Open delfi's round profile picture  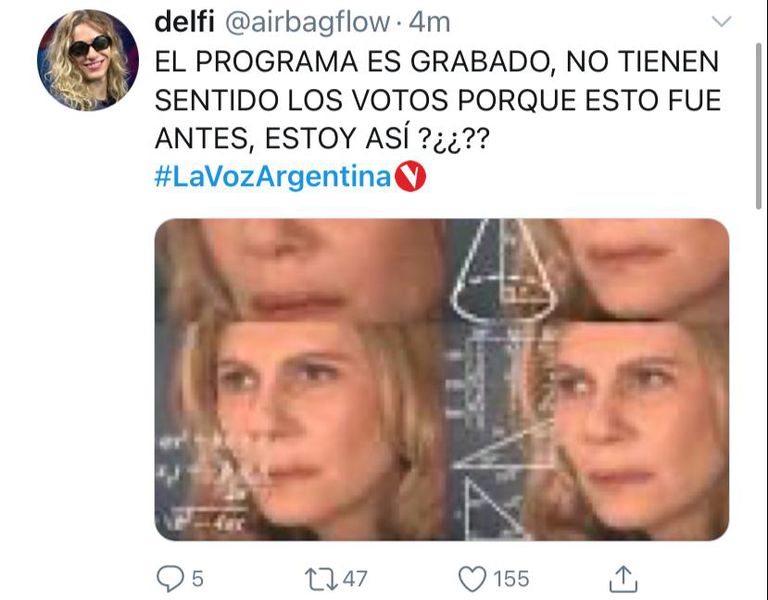[x=88, y=60]
